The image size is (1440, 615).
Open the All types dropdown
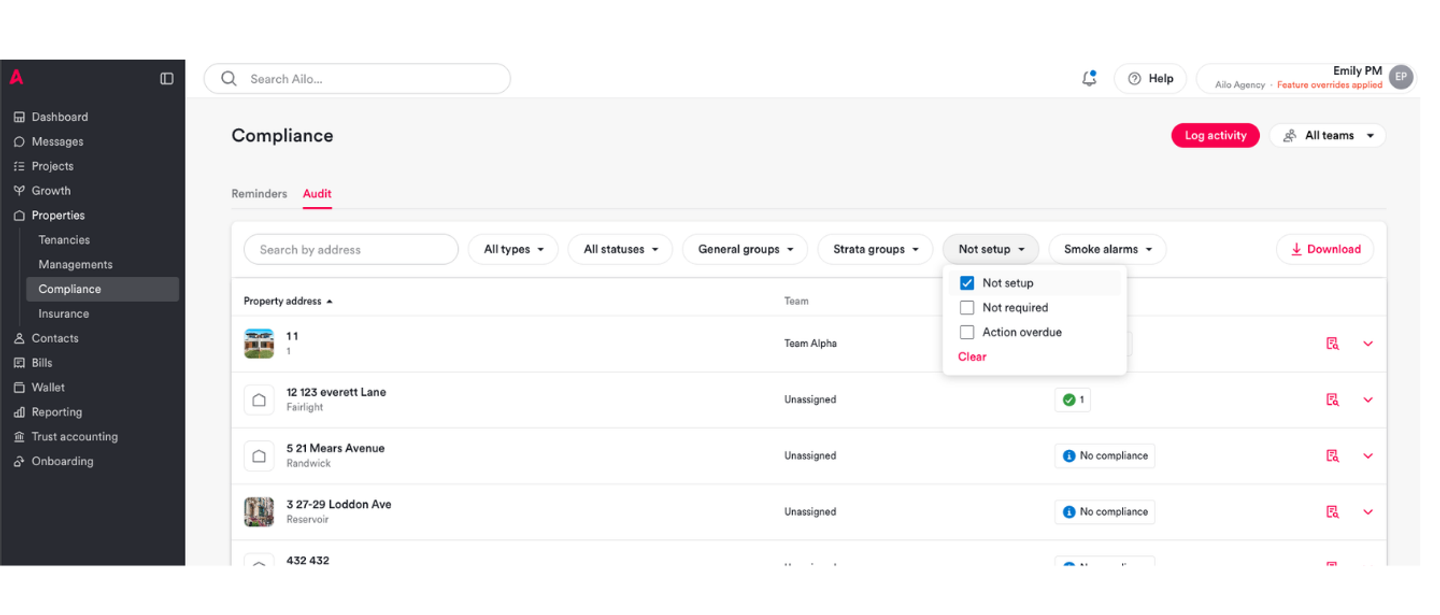(x=513, y=249)
